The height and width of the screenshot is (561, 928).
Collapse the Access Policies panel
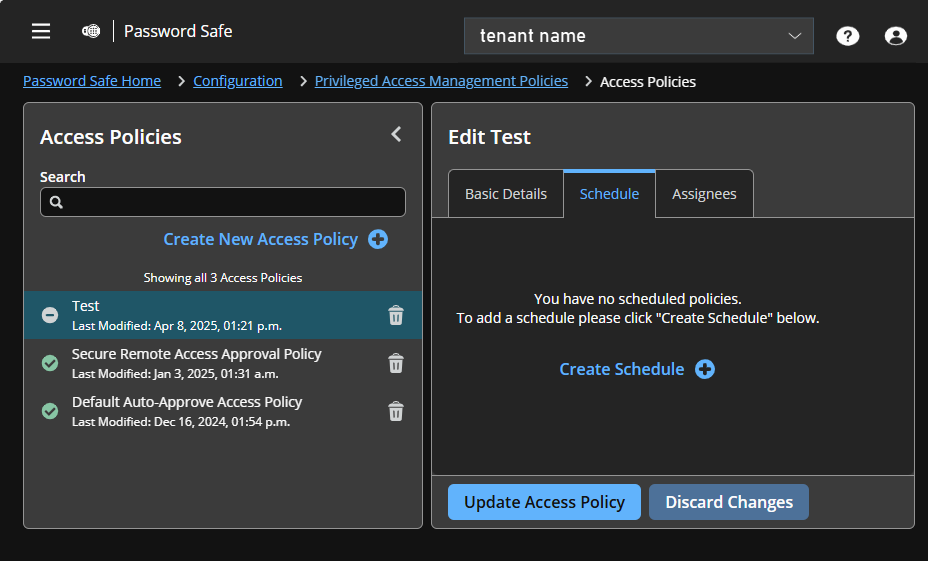[397, 134]
